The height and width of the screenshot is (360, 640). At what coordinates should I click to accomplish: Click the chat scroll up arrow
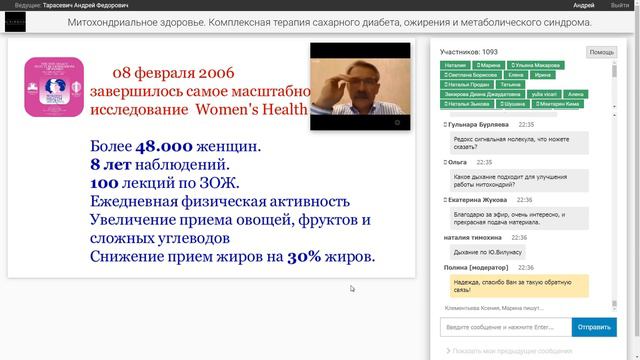(614, 116)
